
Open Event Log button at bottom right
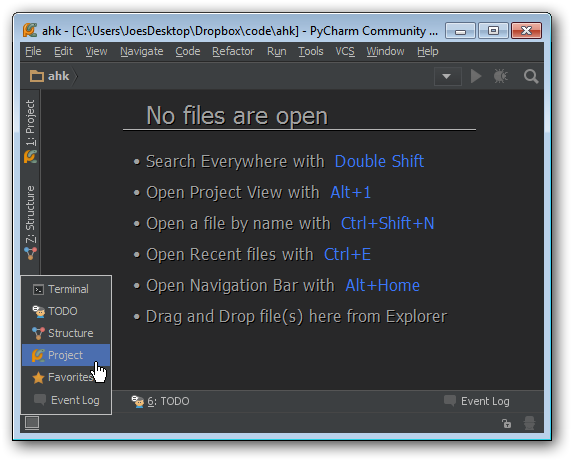click(x=476, y=401)
